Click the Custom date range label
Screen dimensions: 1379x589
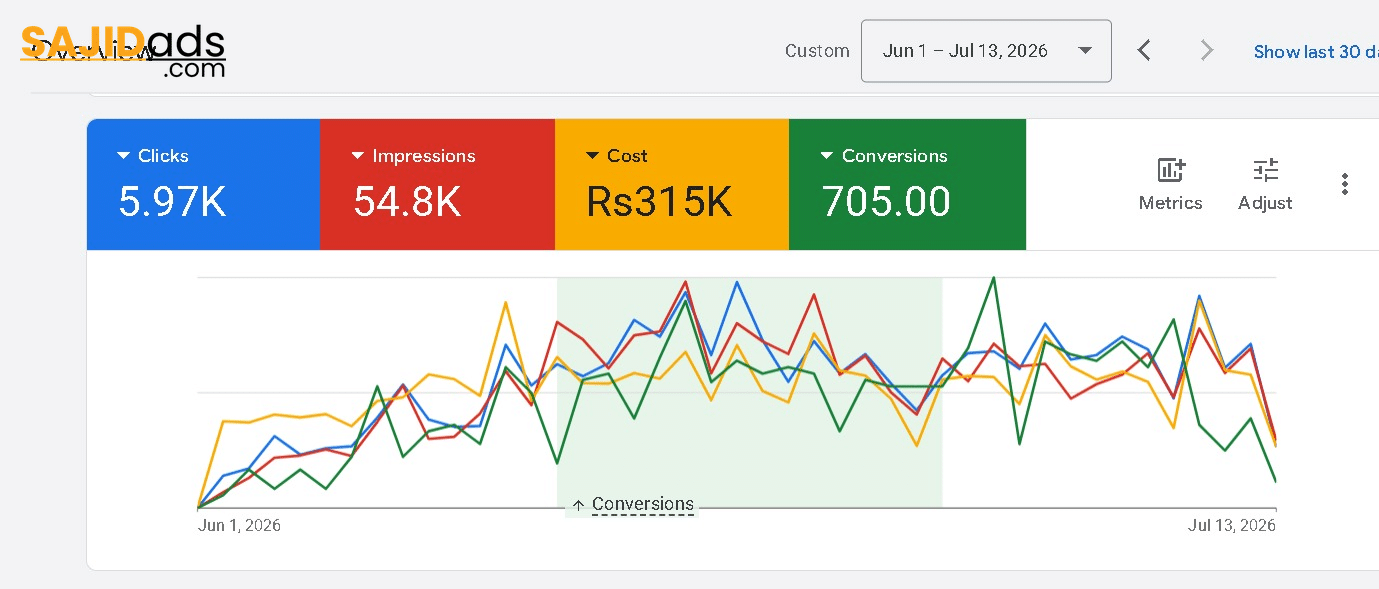[x=817, y=51]
